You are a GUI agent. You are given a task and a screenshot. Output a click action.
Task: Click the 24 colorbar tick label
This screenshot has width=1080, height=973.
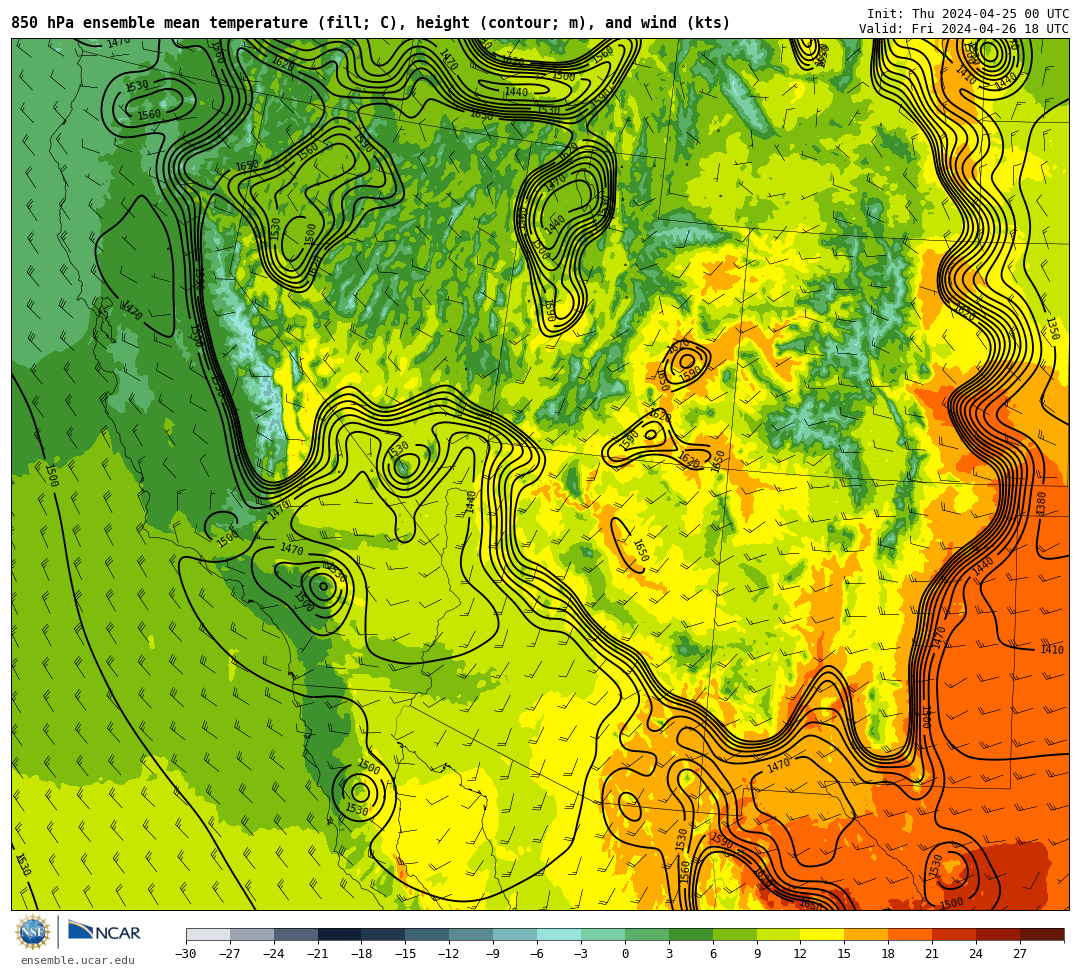tap(976, 954)
